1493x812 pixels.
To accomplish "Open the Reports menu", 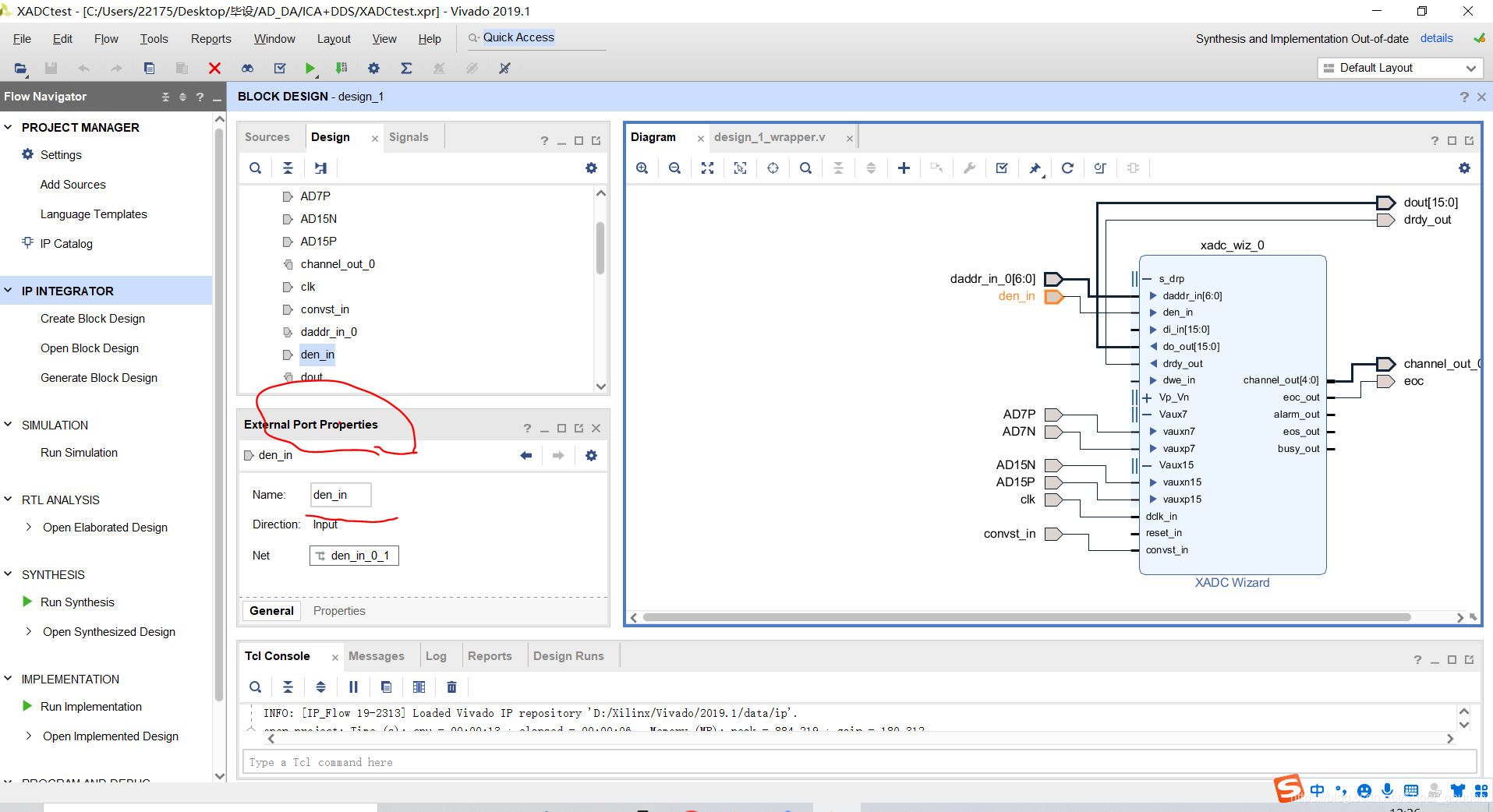I will 211,39.
